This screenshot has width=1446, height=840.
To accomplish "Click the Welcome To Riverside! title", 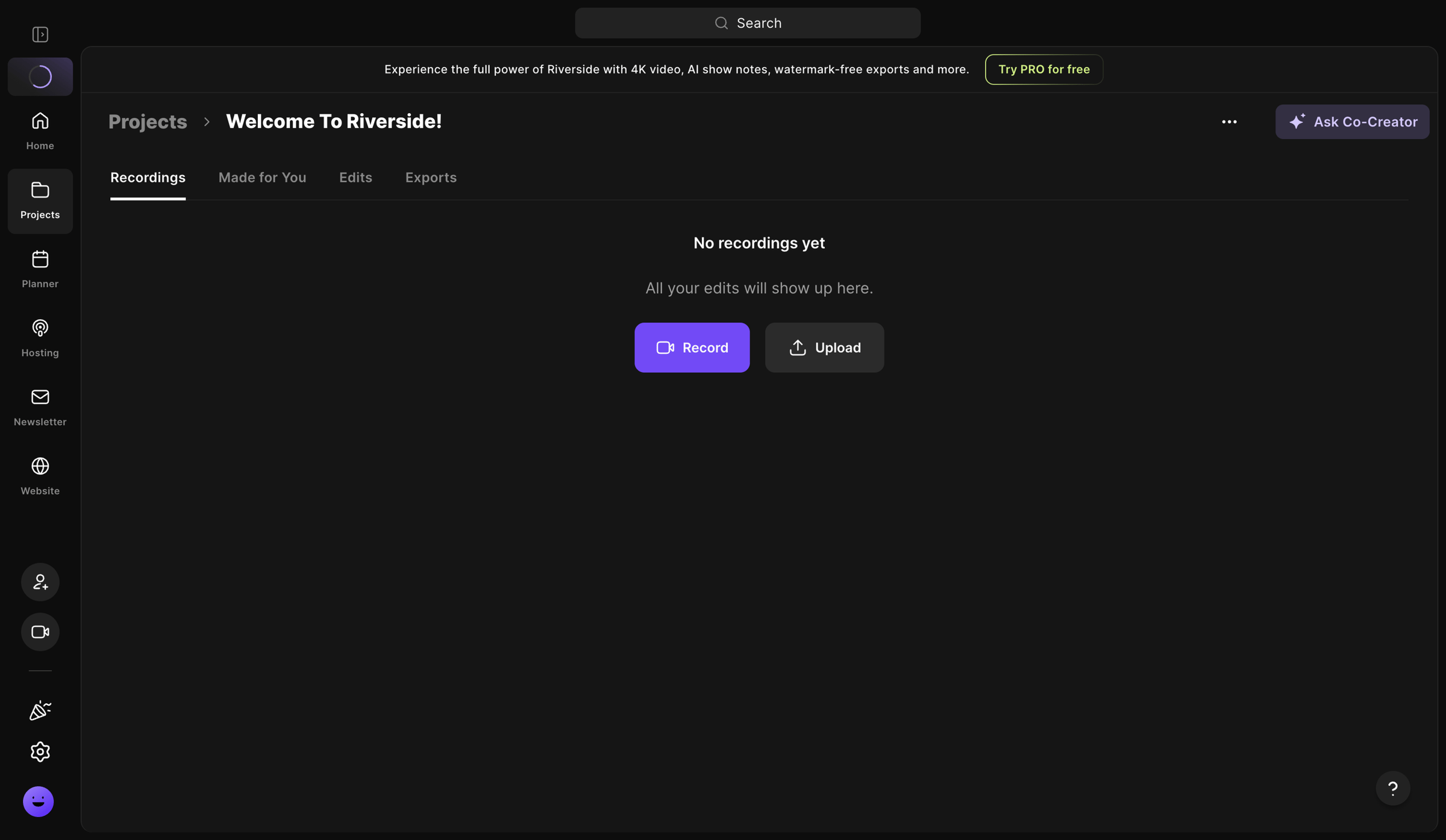I will click(334, 122).
